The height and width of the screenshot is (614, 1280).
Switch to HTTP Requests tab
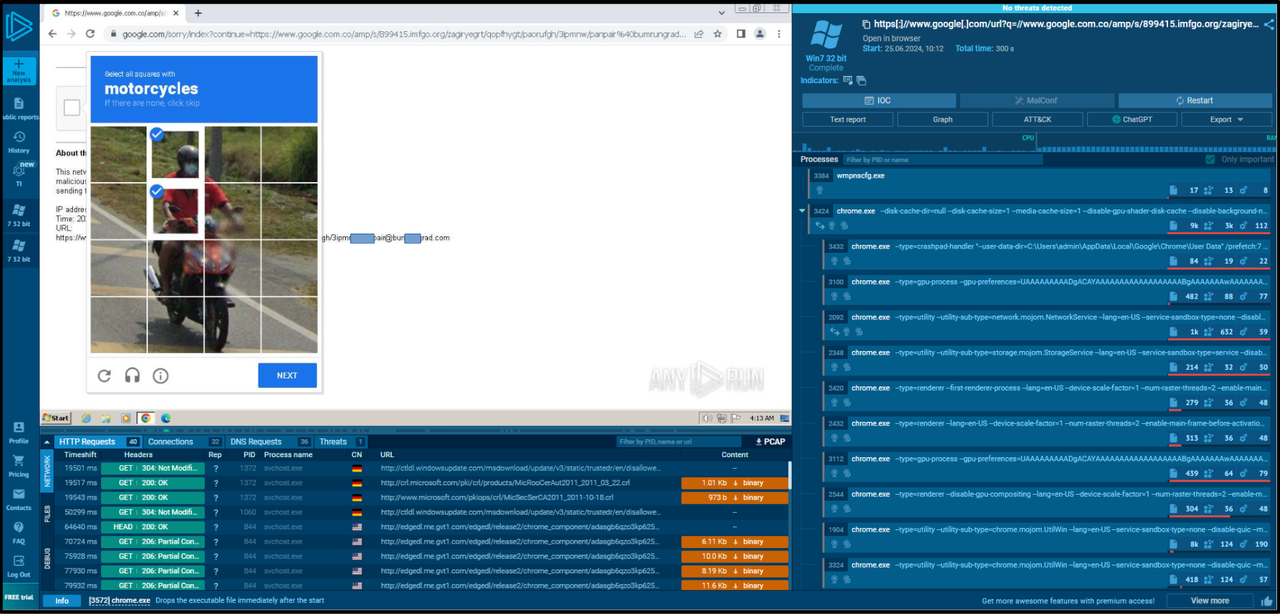[98, 441]
